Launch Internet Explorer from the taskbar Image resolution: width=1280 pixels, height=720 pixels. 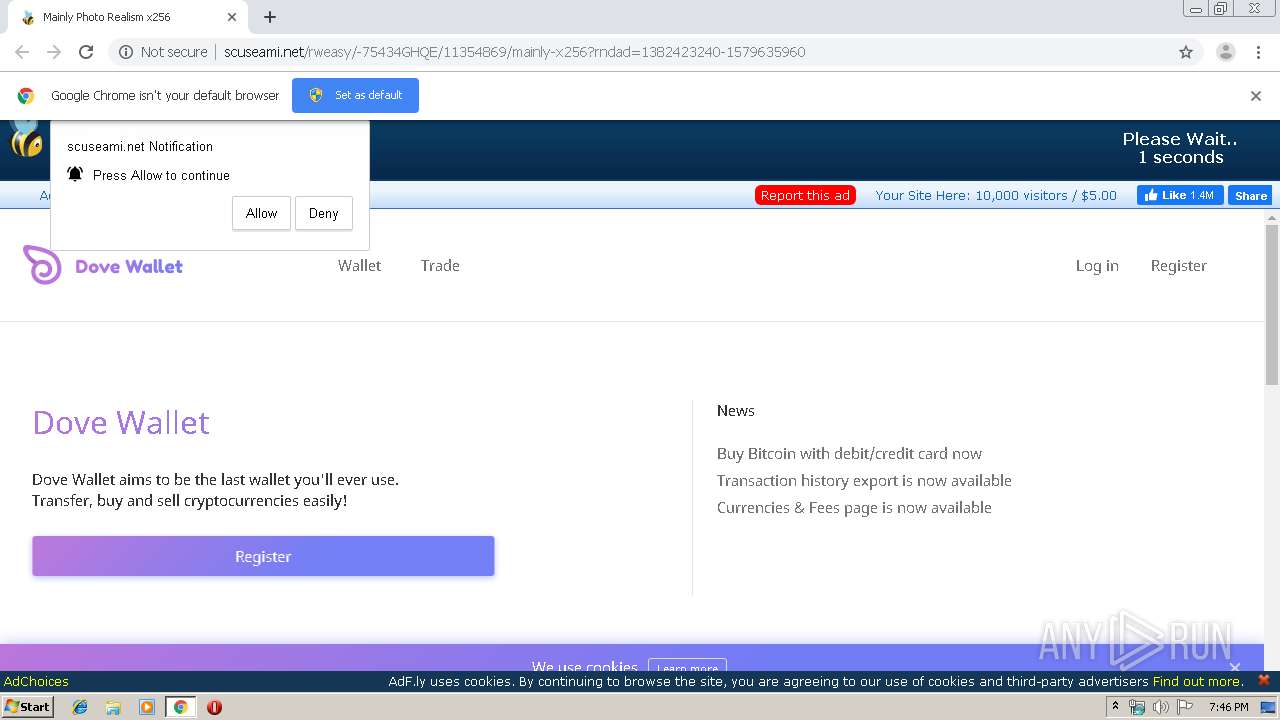click(80, 707)
